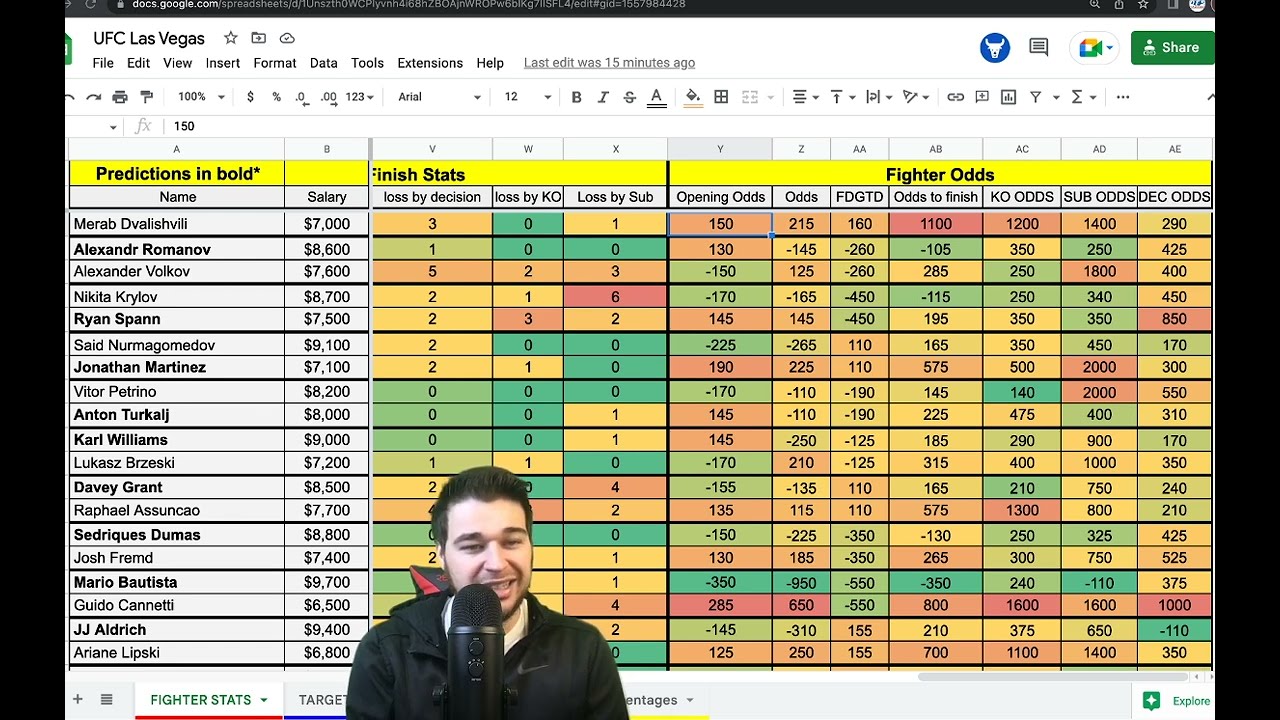Open the Extensions menu
1280x720 pixels.
(430, 63)
